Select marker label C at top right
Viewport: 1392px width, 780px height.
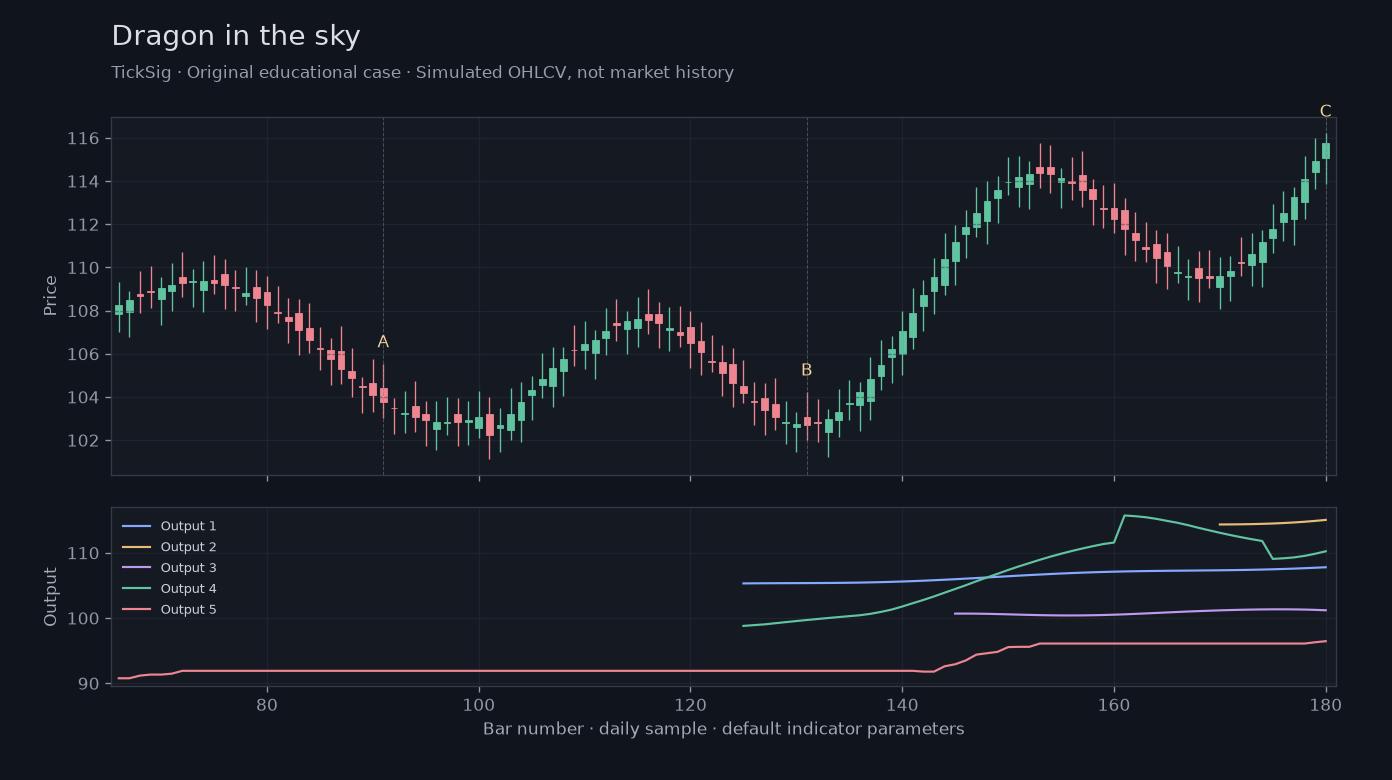[1325, 111]
